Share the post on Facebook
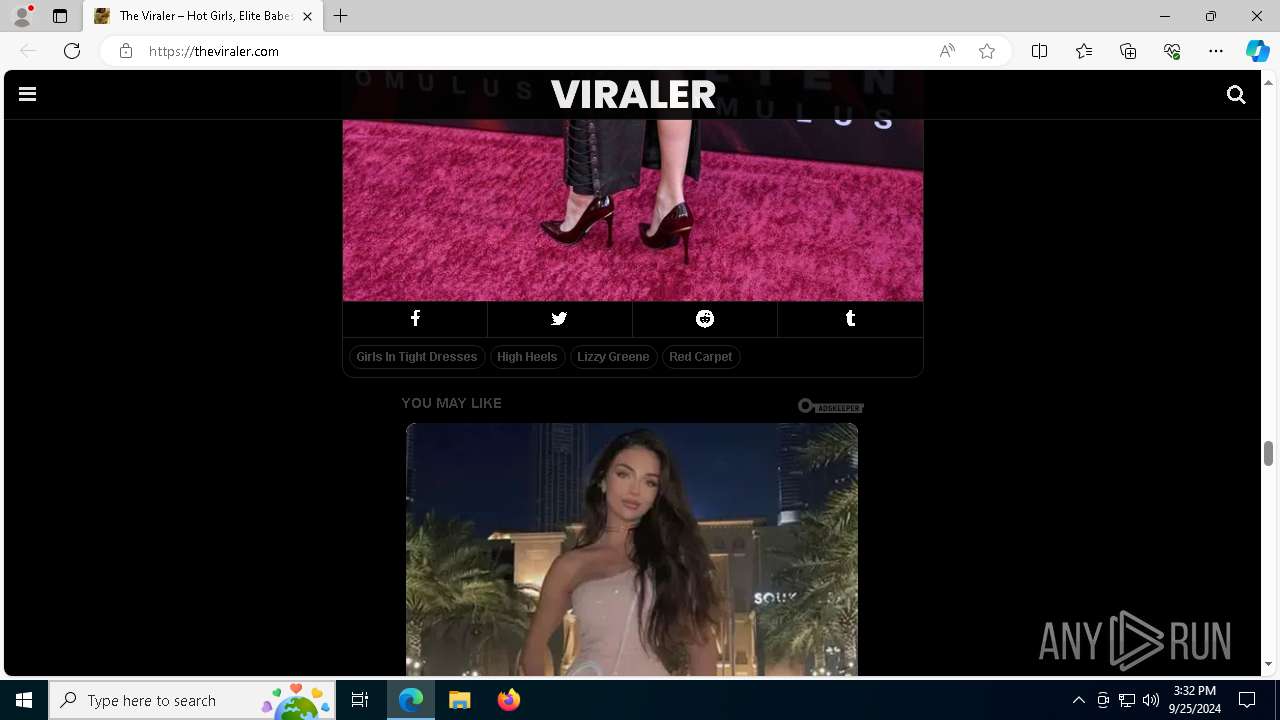This screenshot has width=1280, height=720. [x=415, y=319]
